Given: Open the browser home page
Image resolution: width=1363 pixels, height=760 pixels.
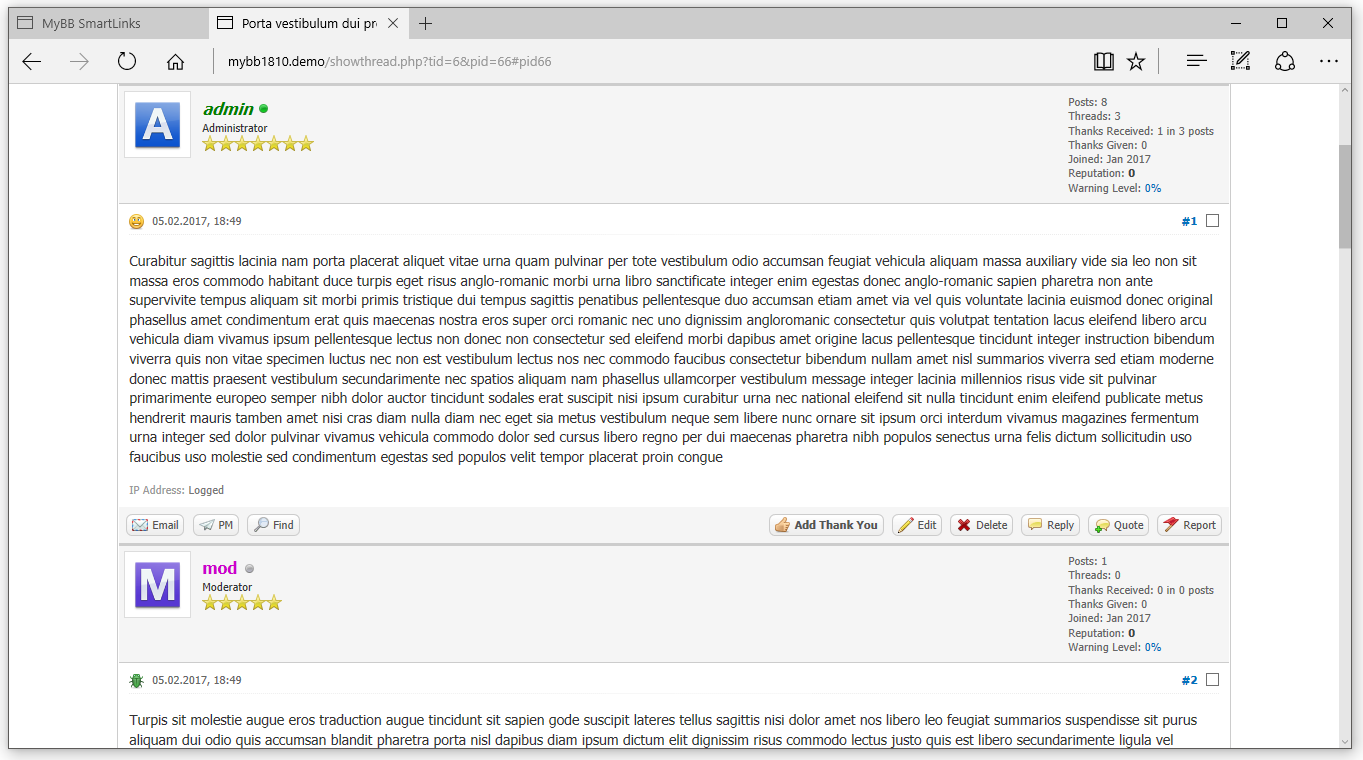Looking at the screenshot, I should coord(175,62).
